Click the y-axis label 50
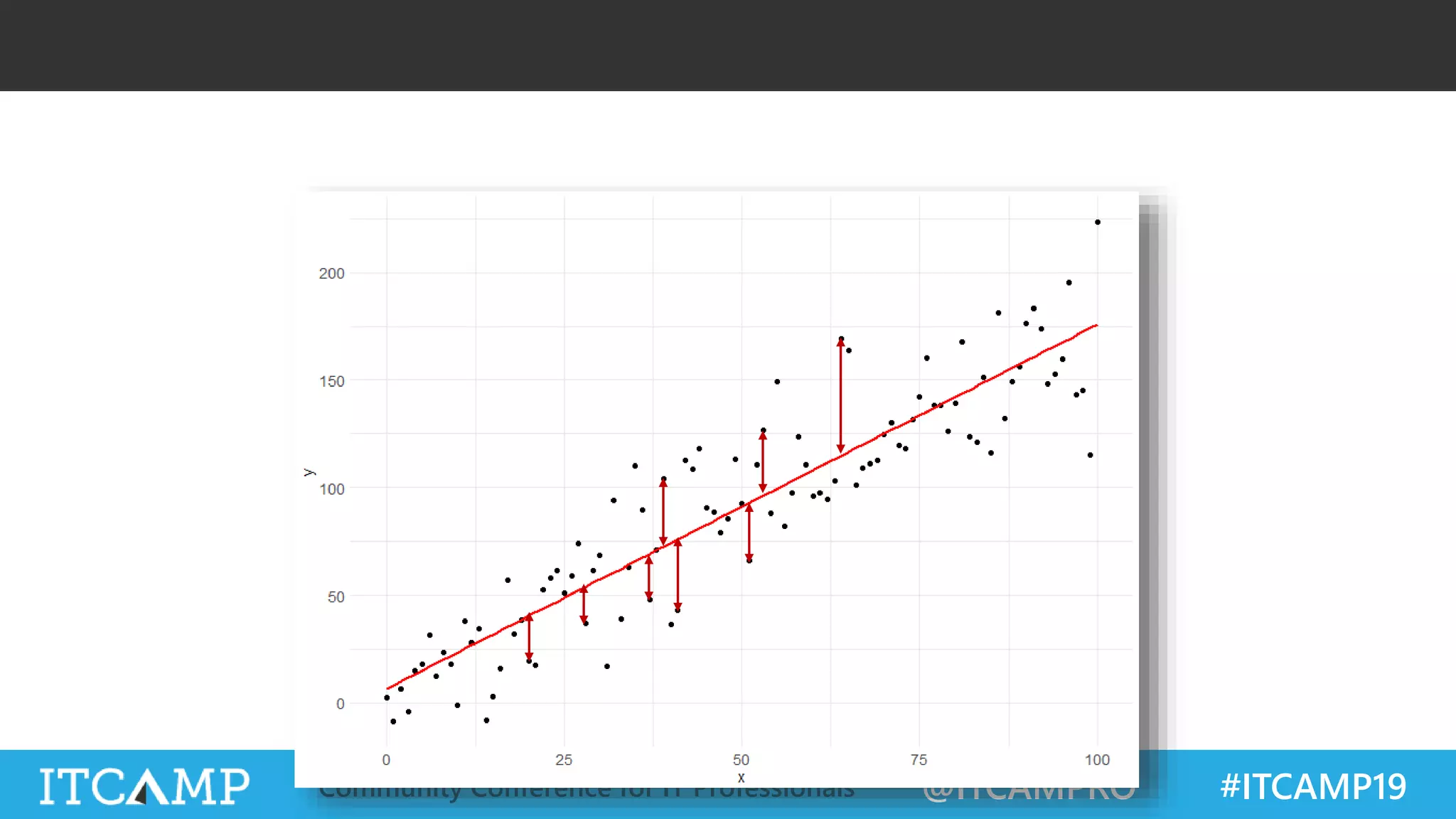Image resolution: width=1456 pixels, height=819 pixels. pos(336,597)
